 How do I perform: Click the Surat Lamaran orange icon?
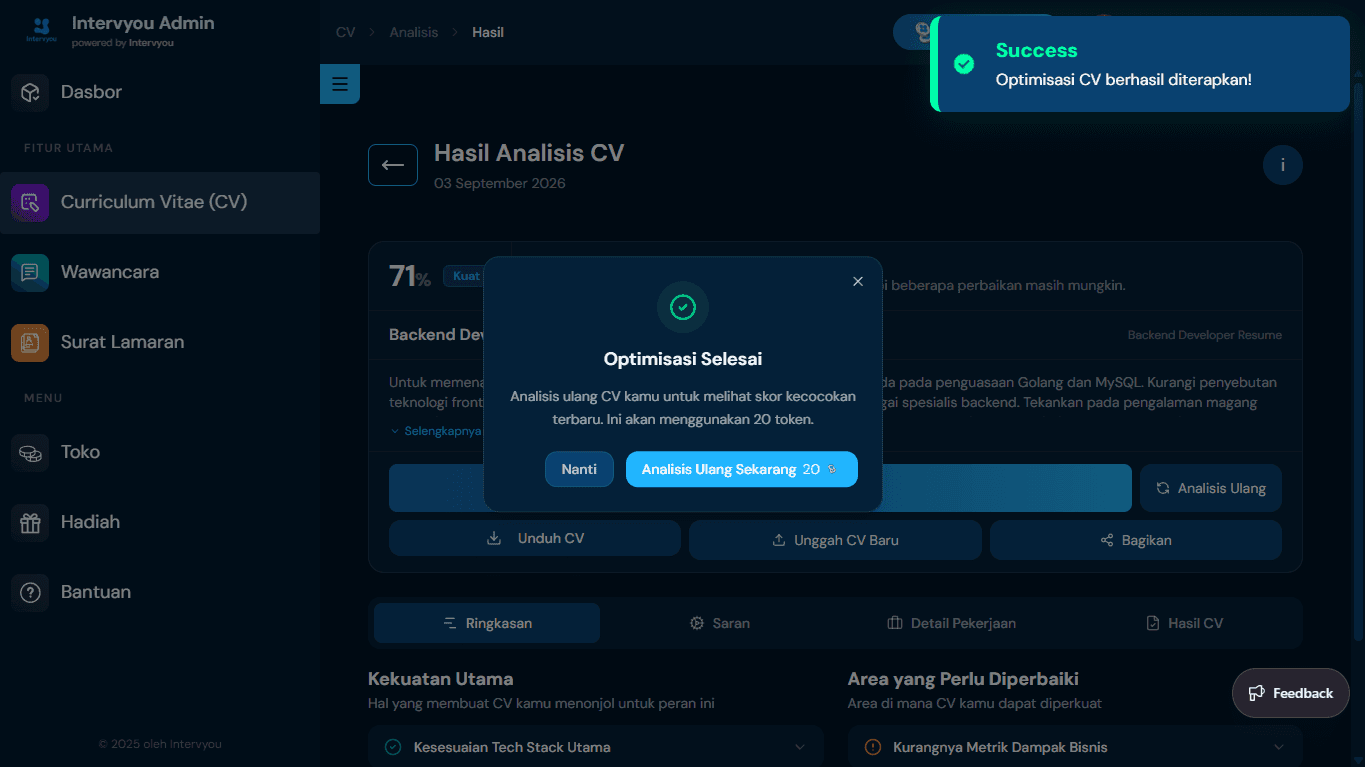(30, 342)
